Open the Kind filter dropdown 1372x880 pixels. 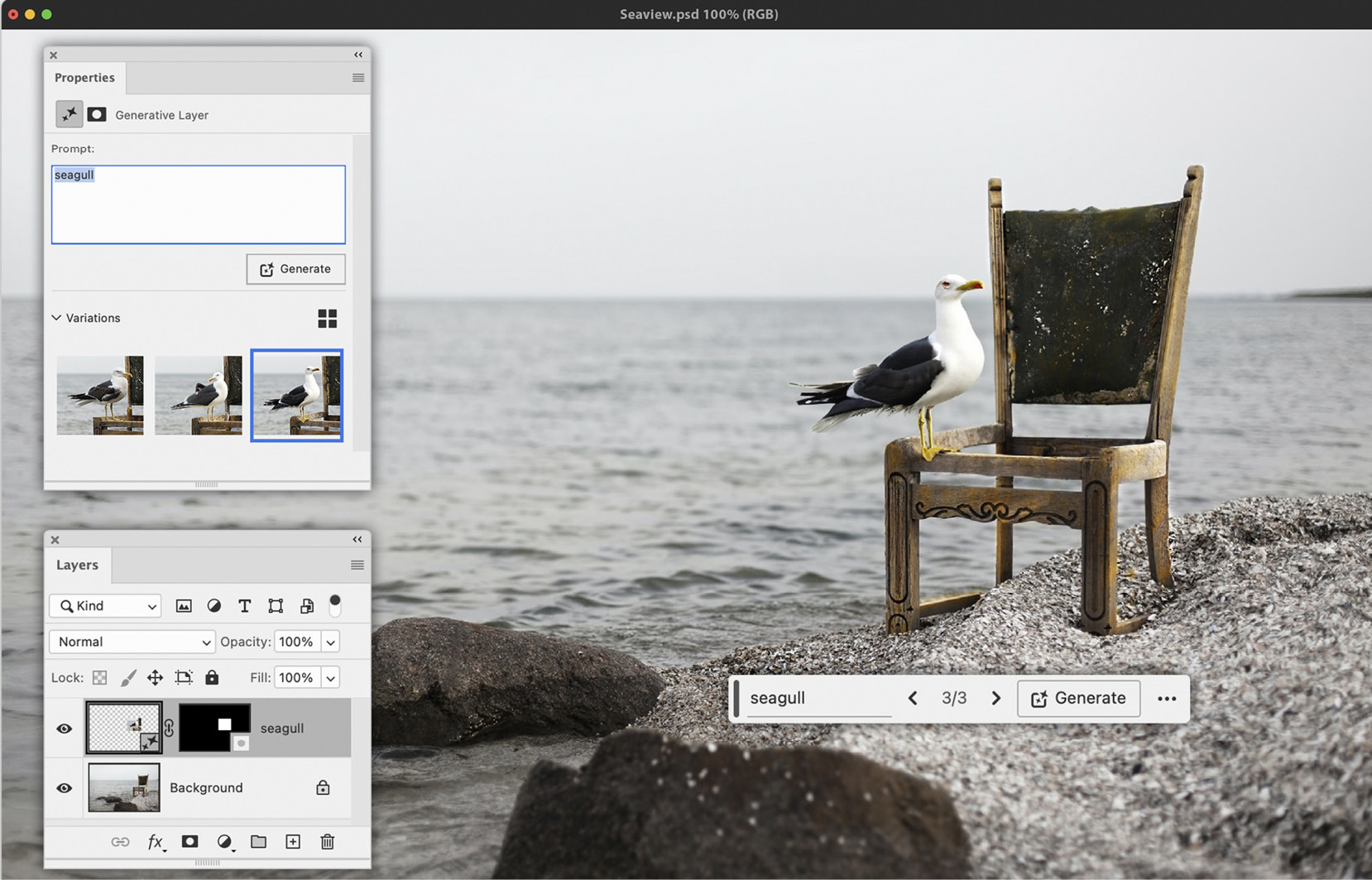pyautogui.click(x=105, y=606)
